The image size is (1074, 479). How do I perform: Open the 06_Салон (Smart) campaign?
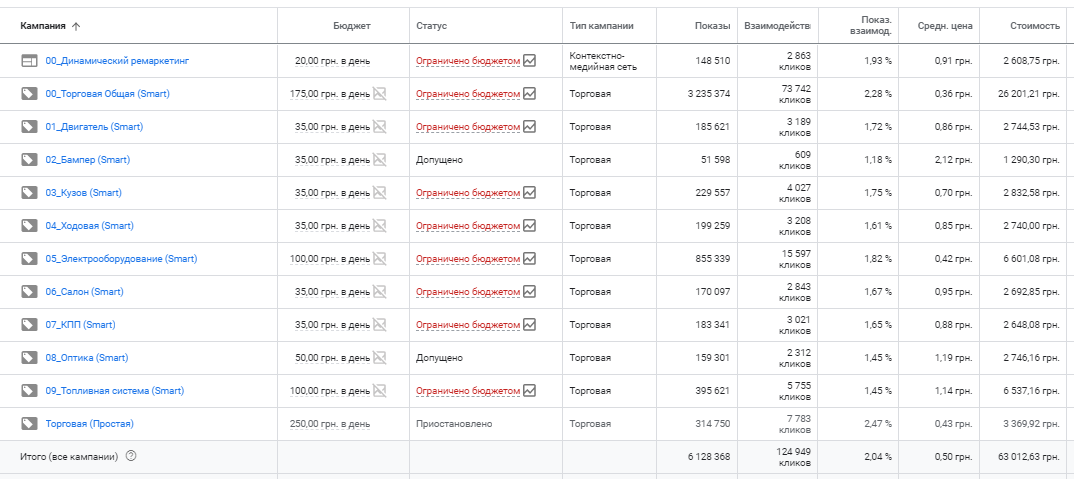click(x=85, y=292)
